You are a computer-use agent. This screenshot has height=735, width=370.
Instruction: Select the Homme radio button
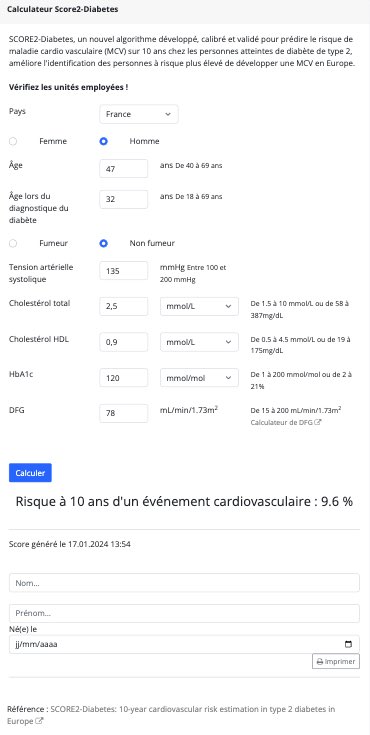[104, 141]
